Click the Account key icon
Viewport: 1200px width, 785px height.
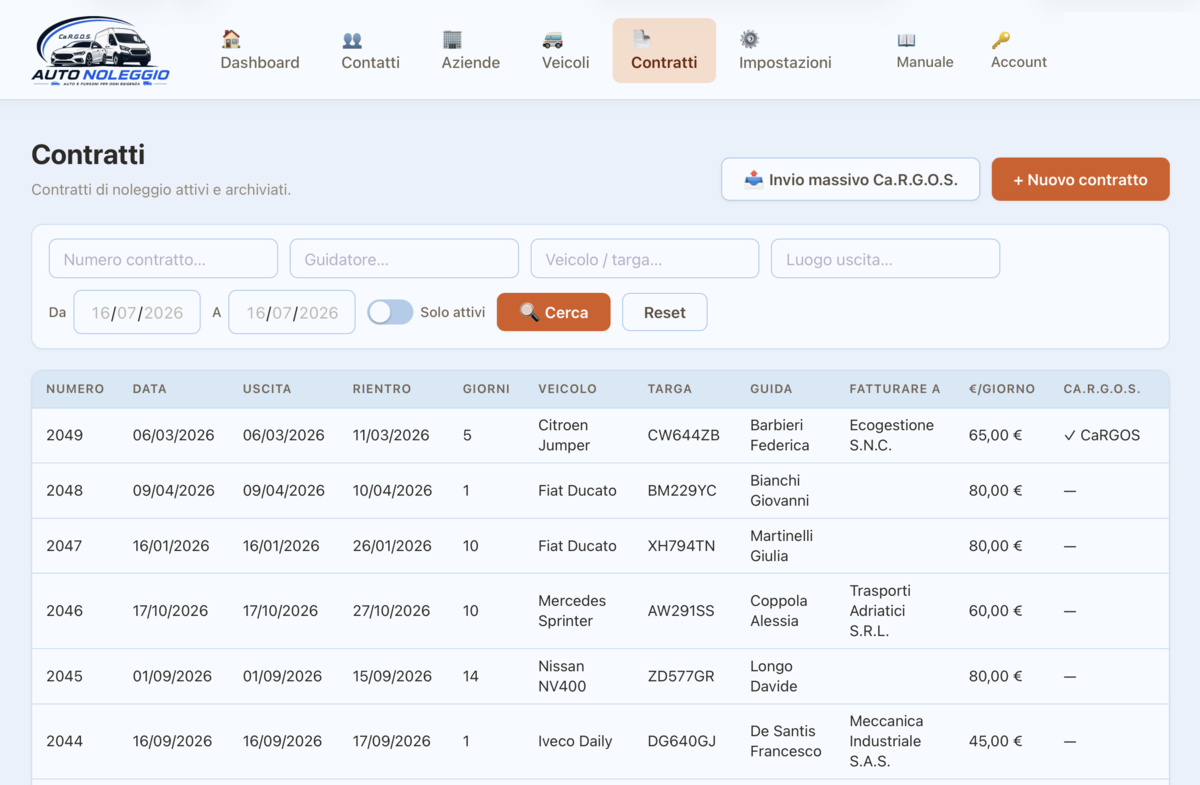tap(1001, 40)
